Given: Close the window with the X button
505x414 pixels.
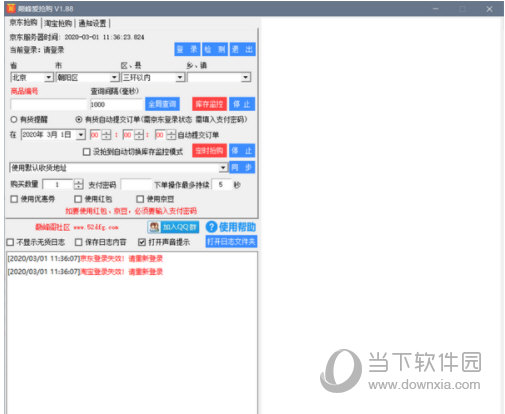Looking at the screenshot, I should 489,9.
